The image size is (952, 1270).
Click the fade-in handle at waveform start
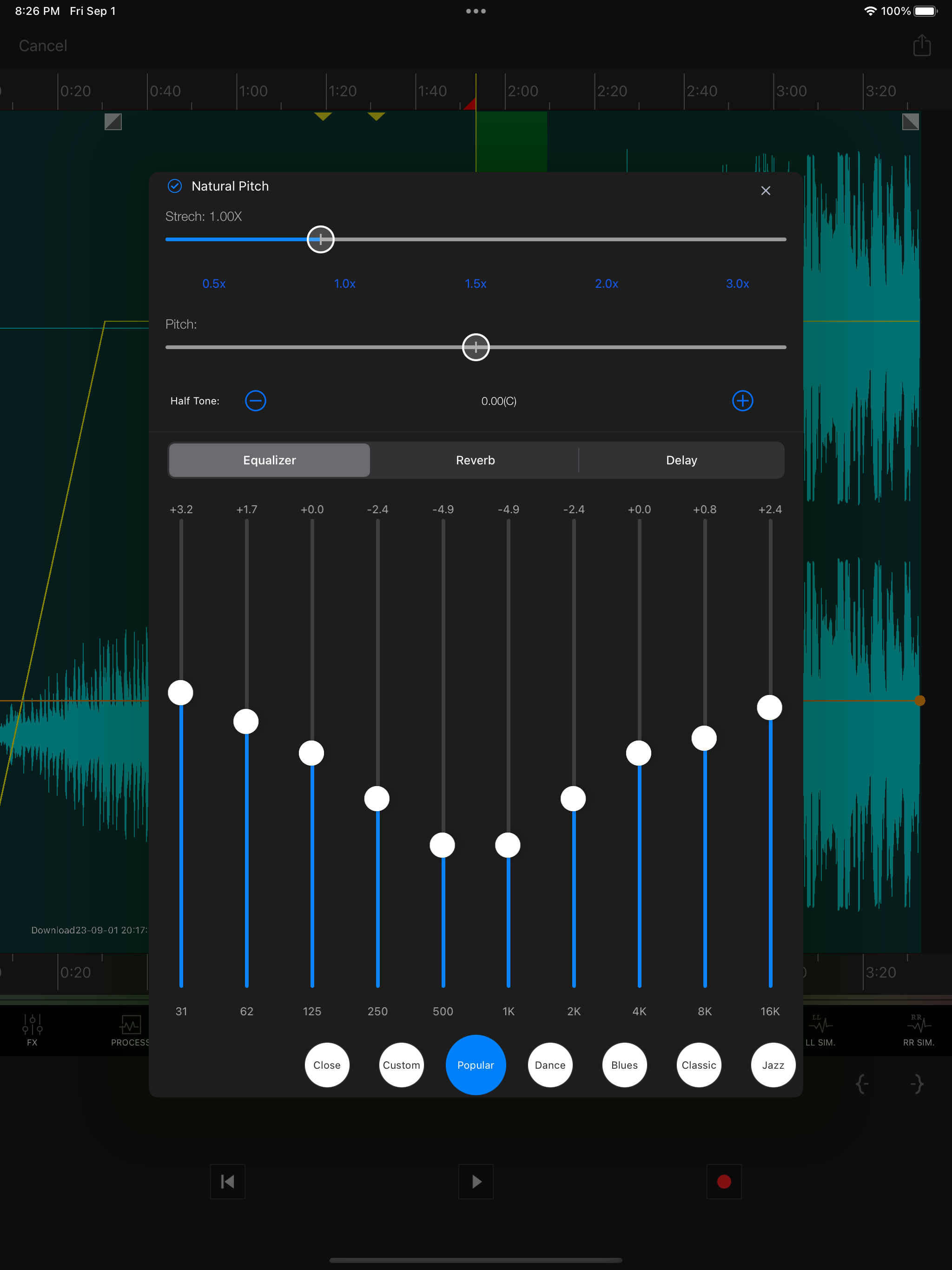click(x=113, y=122)
